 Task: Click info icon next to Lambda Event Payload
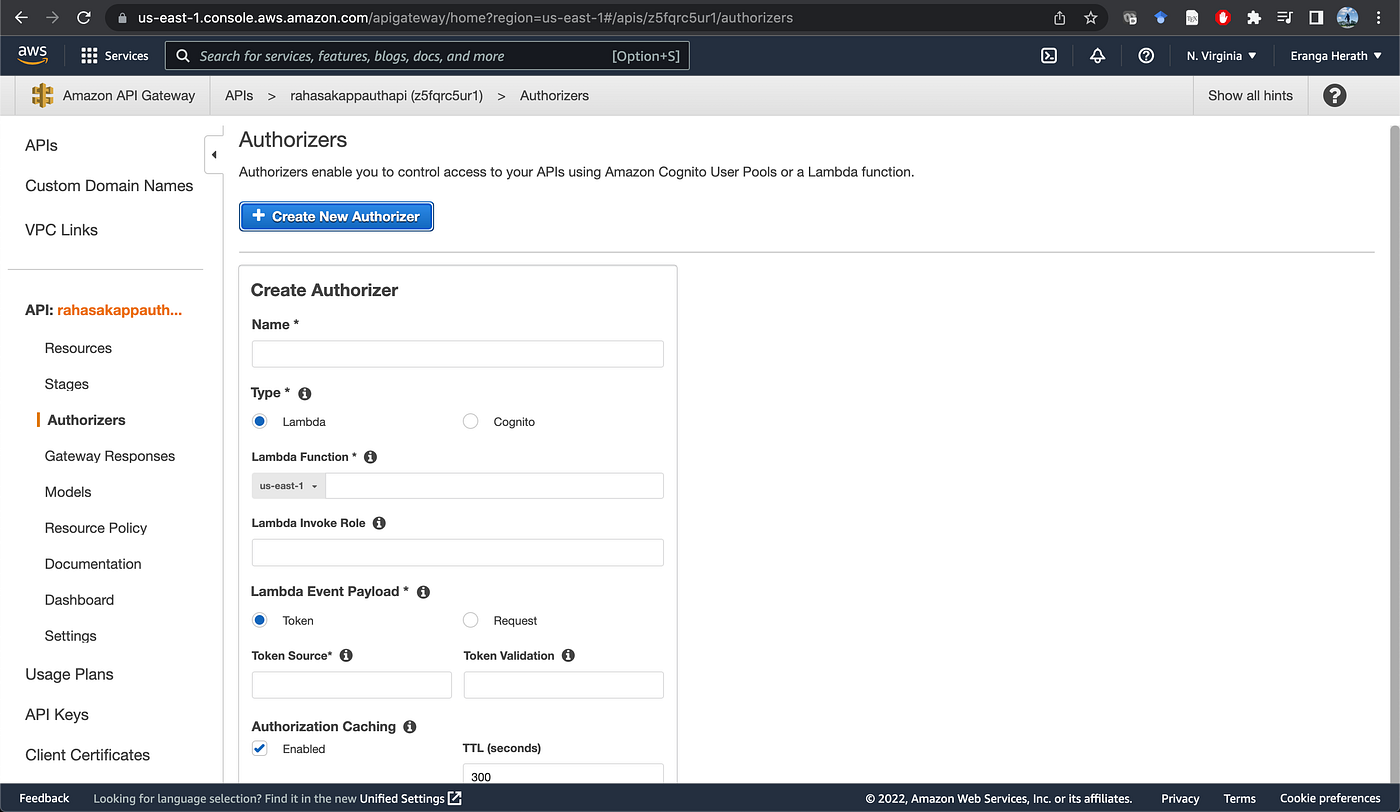pos(423,592)
